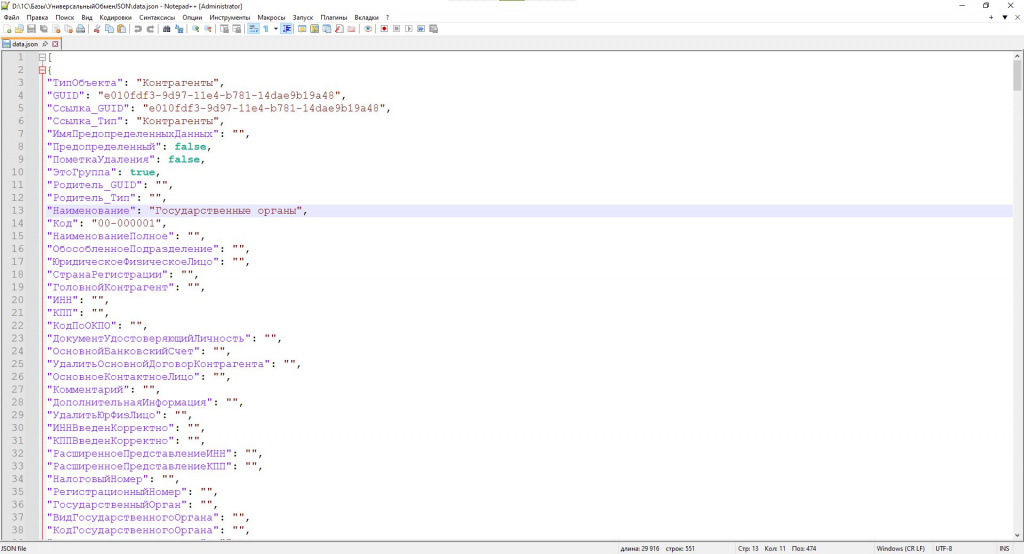Open the Плагины menu
Viewport: 1024px width, 554px height.
334,18
